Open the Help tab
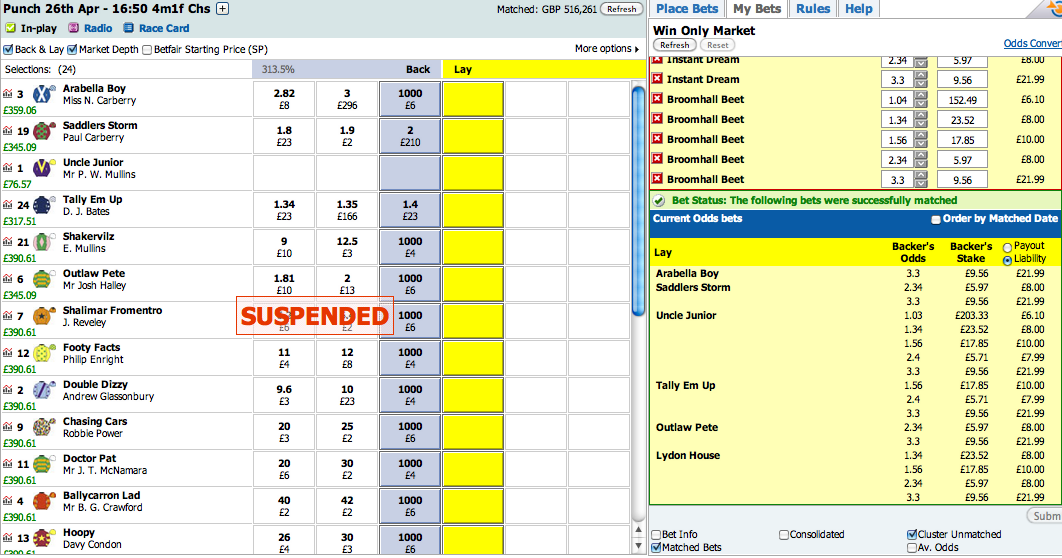The width and height of the screenshot is (1062, 558). tap(858, 9)
